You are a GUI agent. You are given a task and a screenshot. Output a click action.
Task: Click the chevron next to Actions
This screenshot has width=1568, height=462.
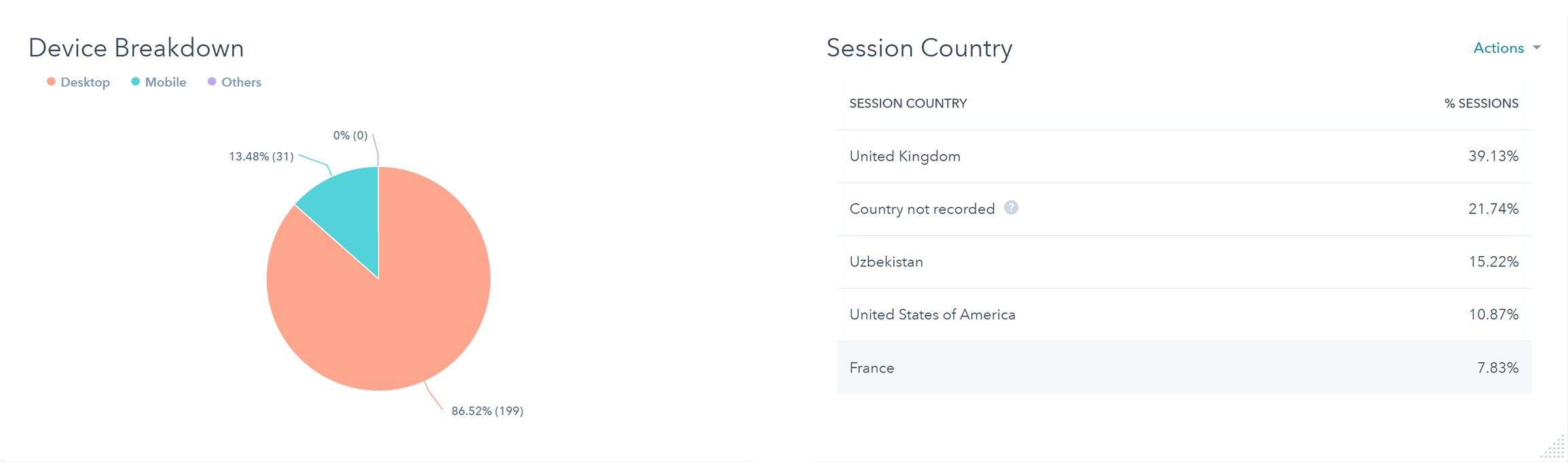pyautogui.click(x=1535, y=48)
